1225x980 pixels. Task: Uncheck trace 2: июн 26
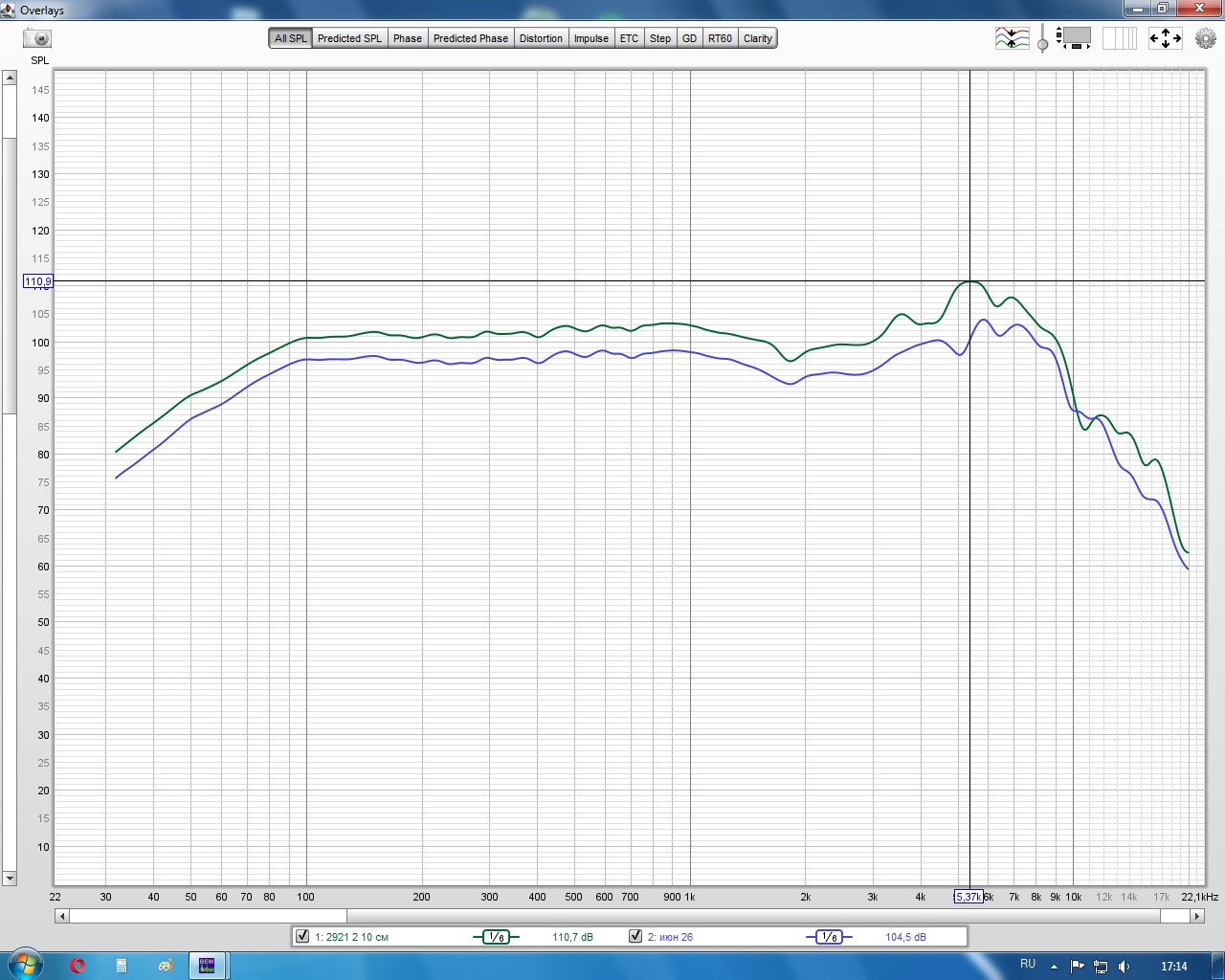[635, 936]
